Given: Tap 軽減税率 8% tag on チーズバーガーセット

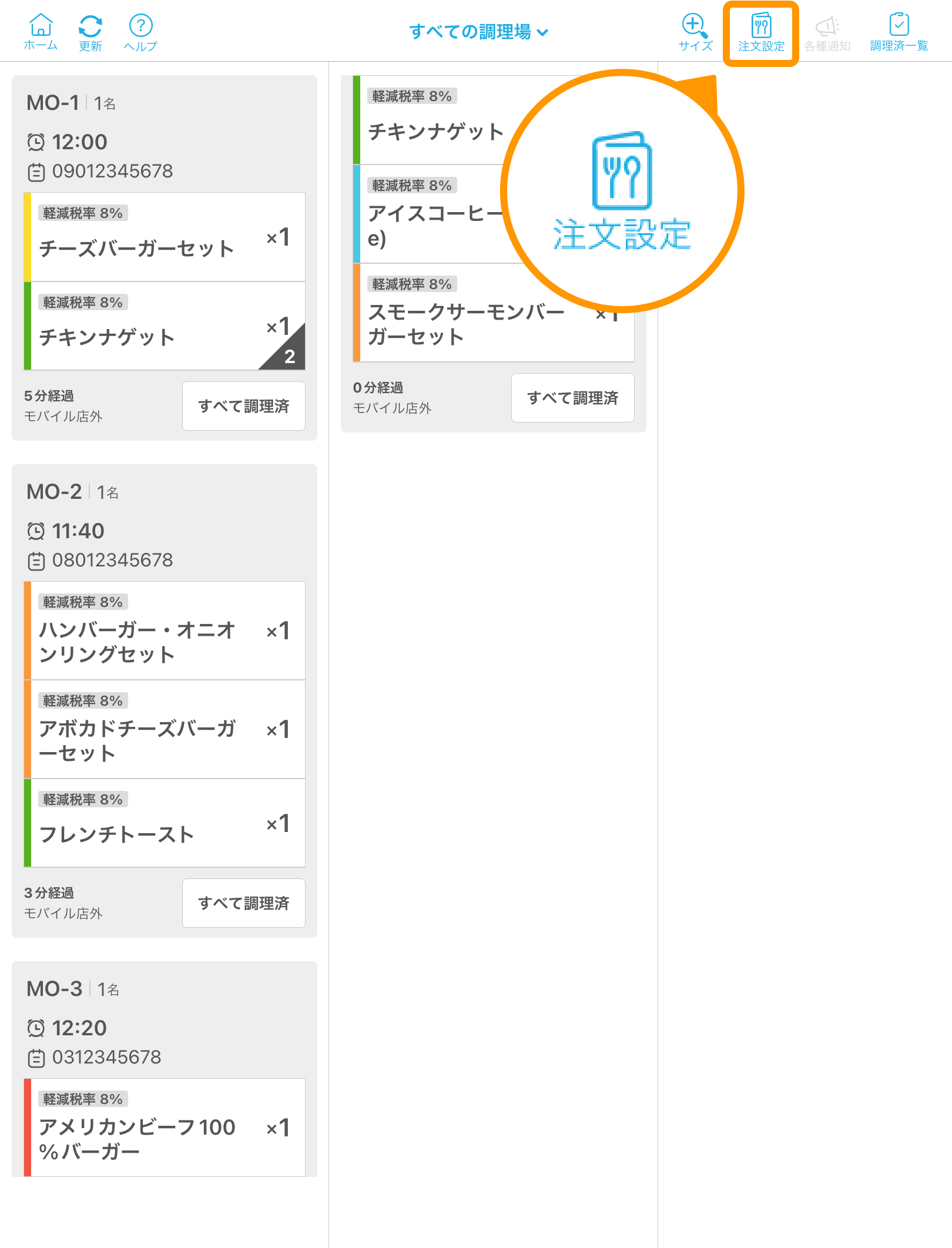Looking at the screenshot, I should 83,213.
